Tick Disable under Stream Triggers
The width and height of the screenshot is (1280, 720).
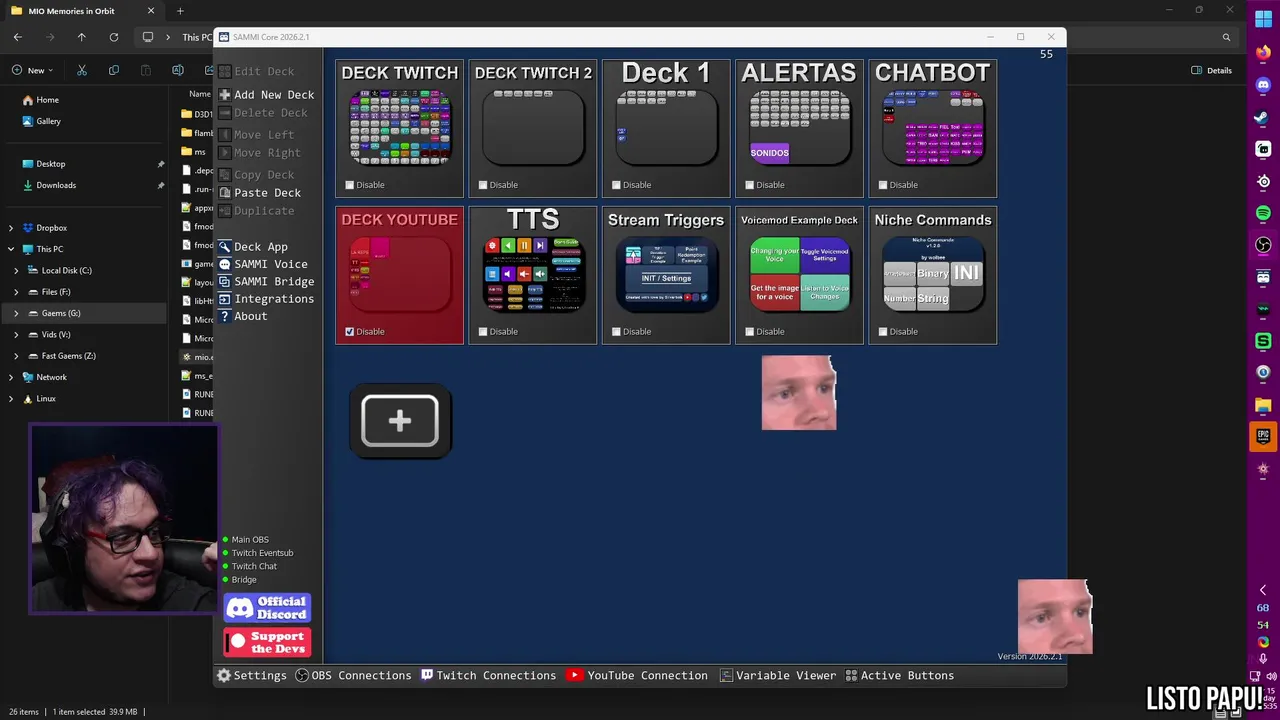coord(616,332)
